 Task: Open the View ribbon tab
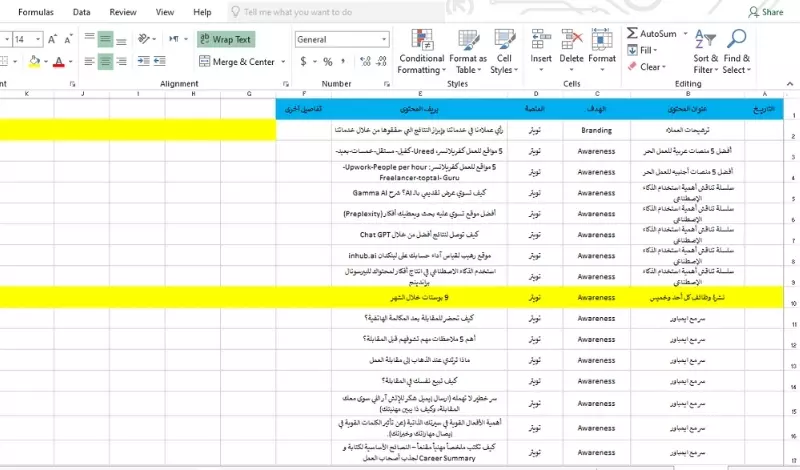click(165, 12)
